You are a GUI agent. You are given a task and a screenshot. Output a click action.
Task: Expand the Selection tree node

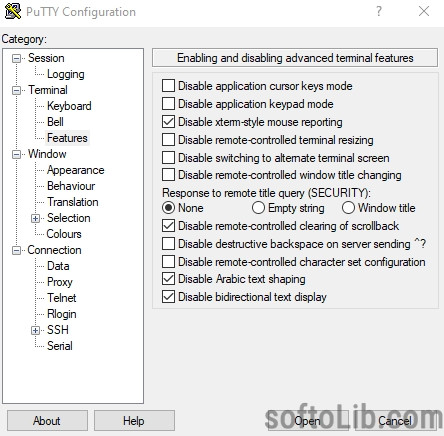pyautogui.click(x=35, y=218)
